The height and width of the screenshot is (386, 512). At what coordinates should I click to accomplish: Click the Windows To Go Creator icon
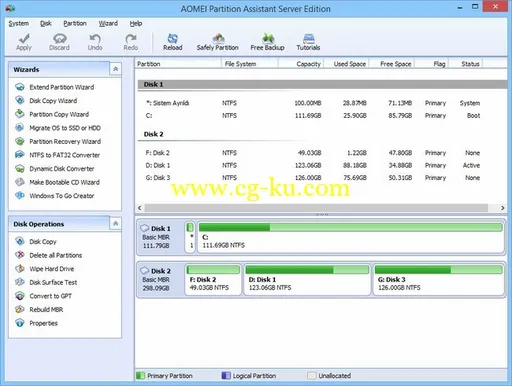pos(20,196)
